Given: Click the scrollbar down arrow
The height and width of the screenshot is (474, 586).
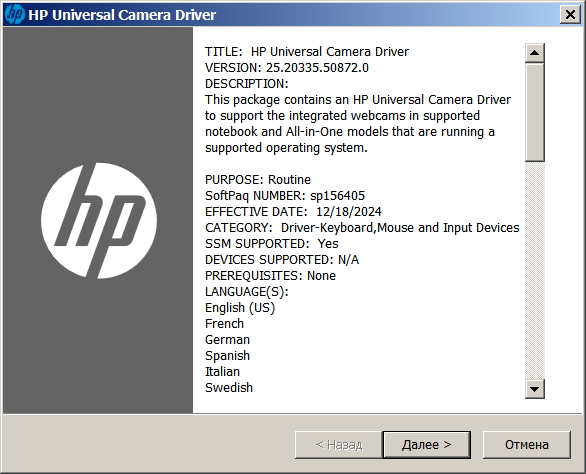Looking at the screenshot, I should pyautogui.click(x=534, y=389).
